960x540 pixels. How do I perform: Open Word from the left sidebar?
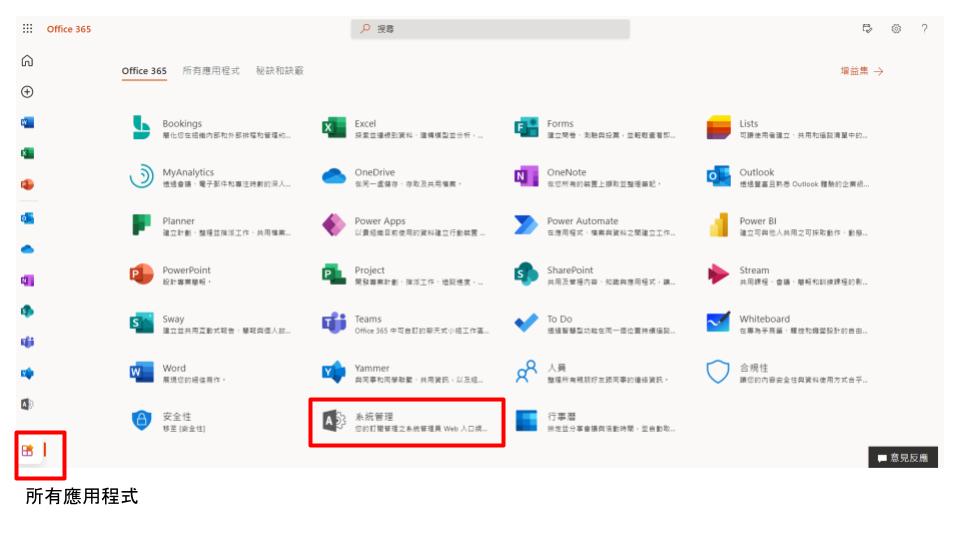pyautogui.click(x=28, y=122)
